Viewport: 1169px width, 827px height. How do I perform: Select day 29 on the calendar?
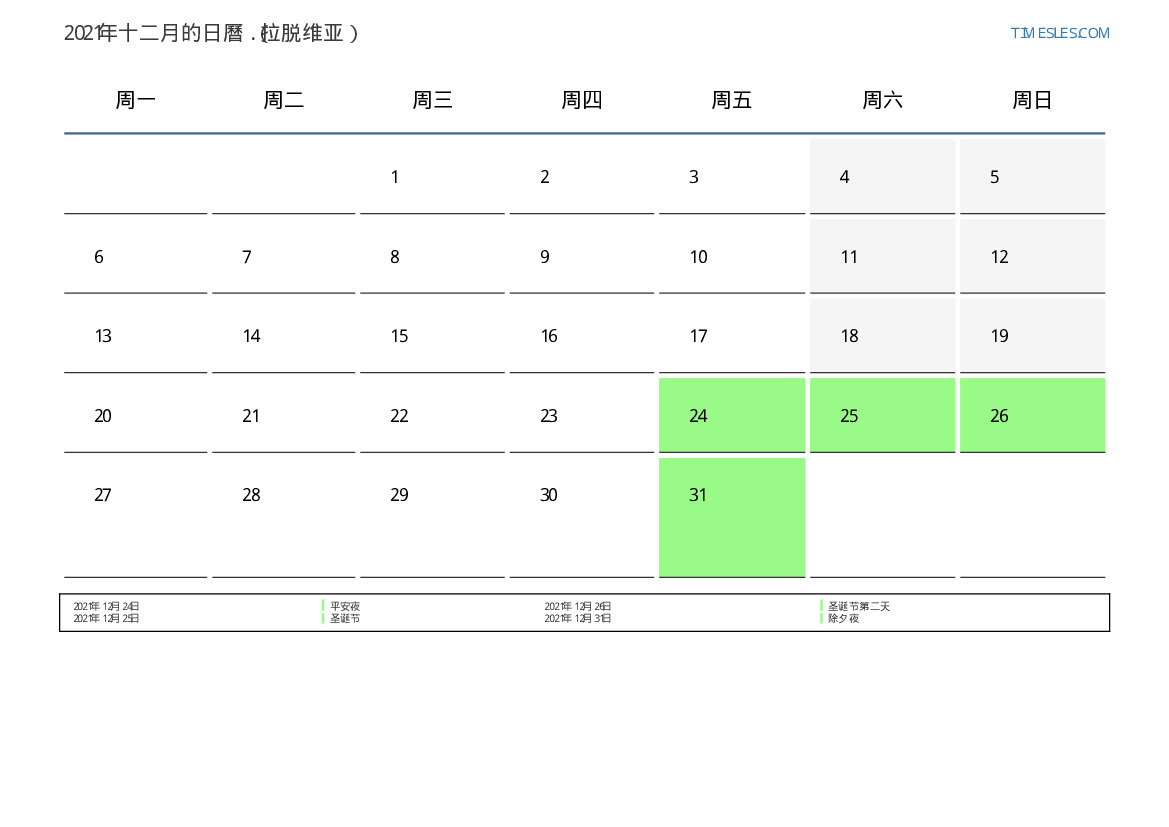click(x=432, y=518)
